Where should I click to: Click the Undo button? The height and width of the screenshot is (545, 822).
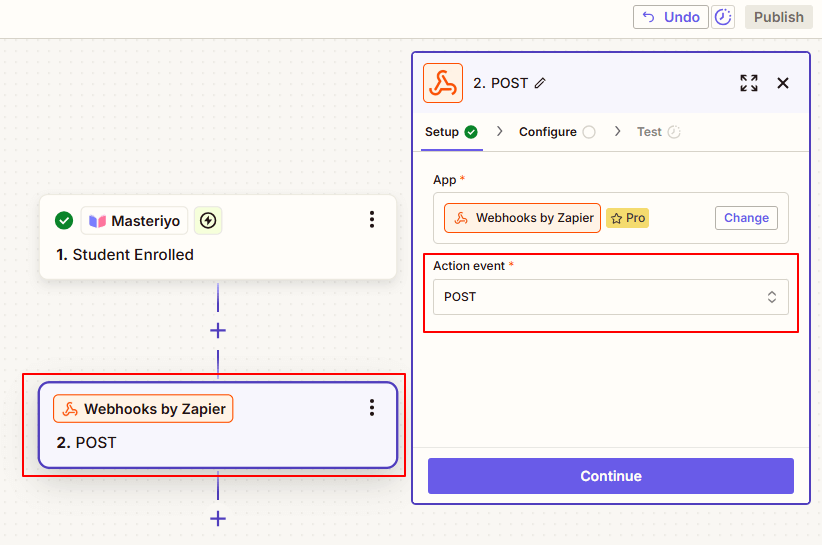tap(670, 17)
